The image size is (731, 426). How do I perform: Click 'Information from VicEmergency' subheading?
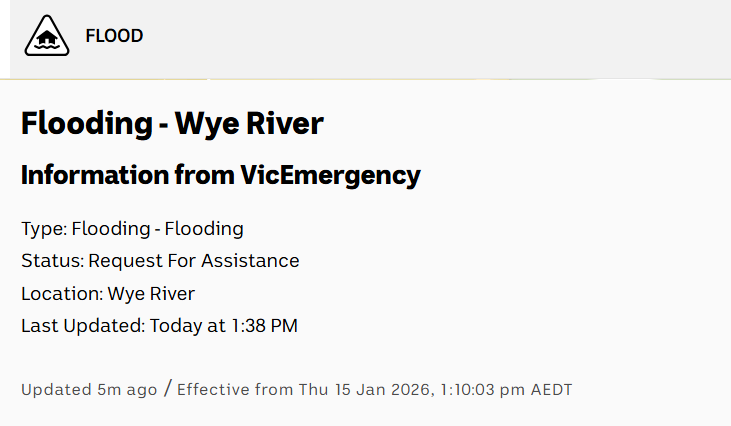220,176
